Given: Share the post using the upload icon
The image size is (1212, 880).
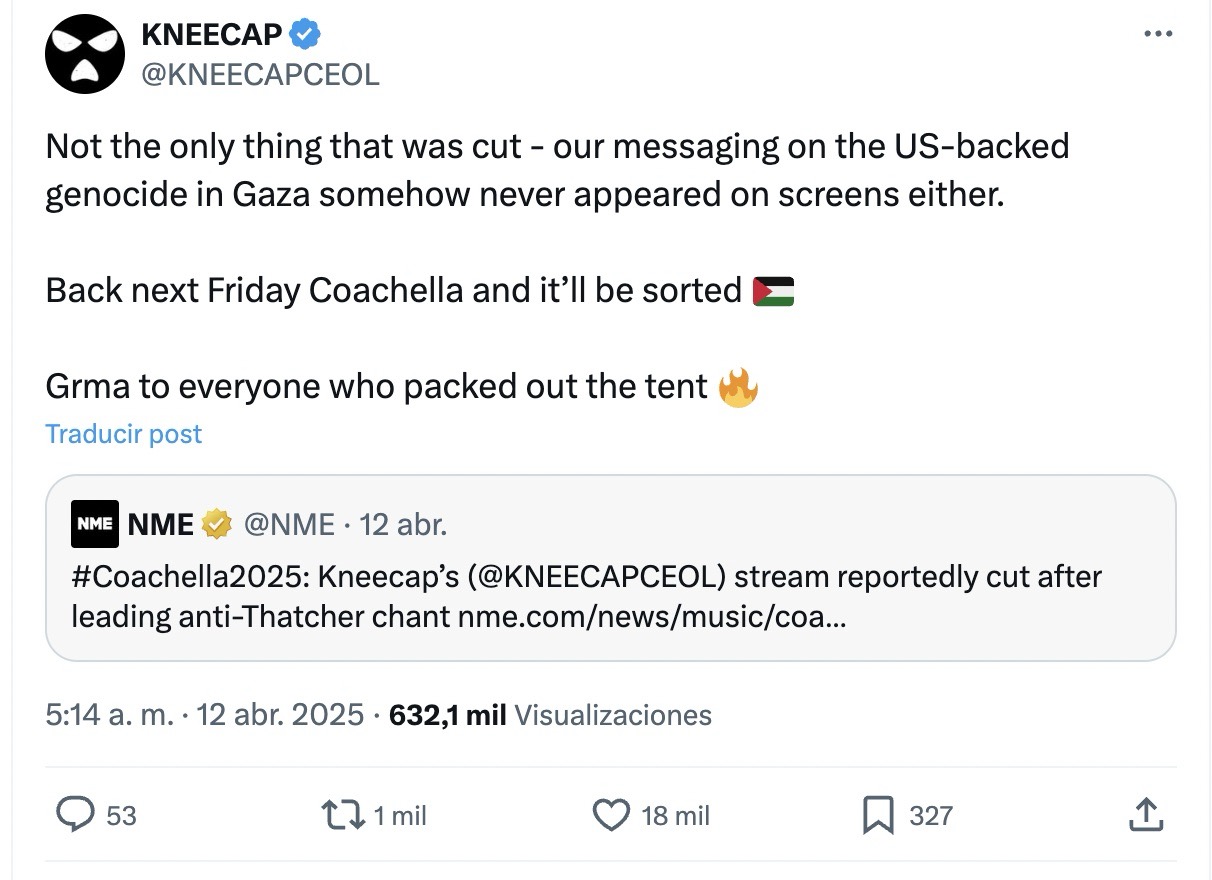Looking at the screenshot, I should (1145, 815).
